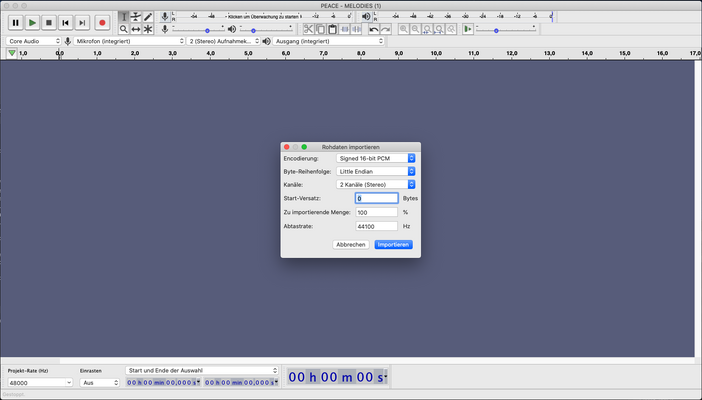
Task: Select the Multi-tool asterisk icon
Action: pyautogui.click(x=148, y=29)
